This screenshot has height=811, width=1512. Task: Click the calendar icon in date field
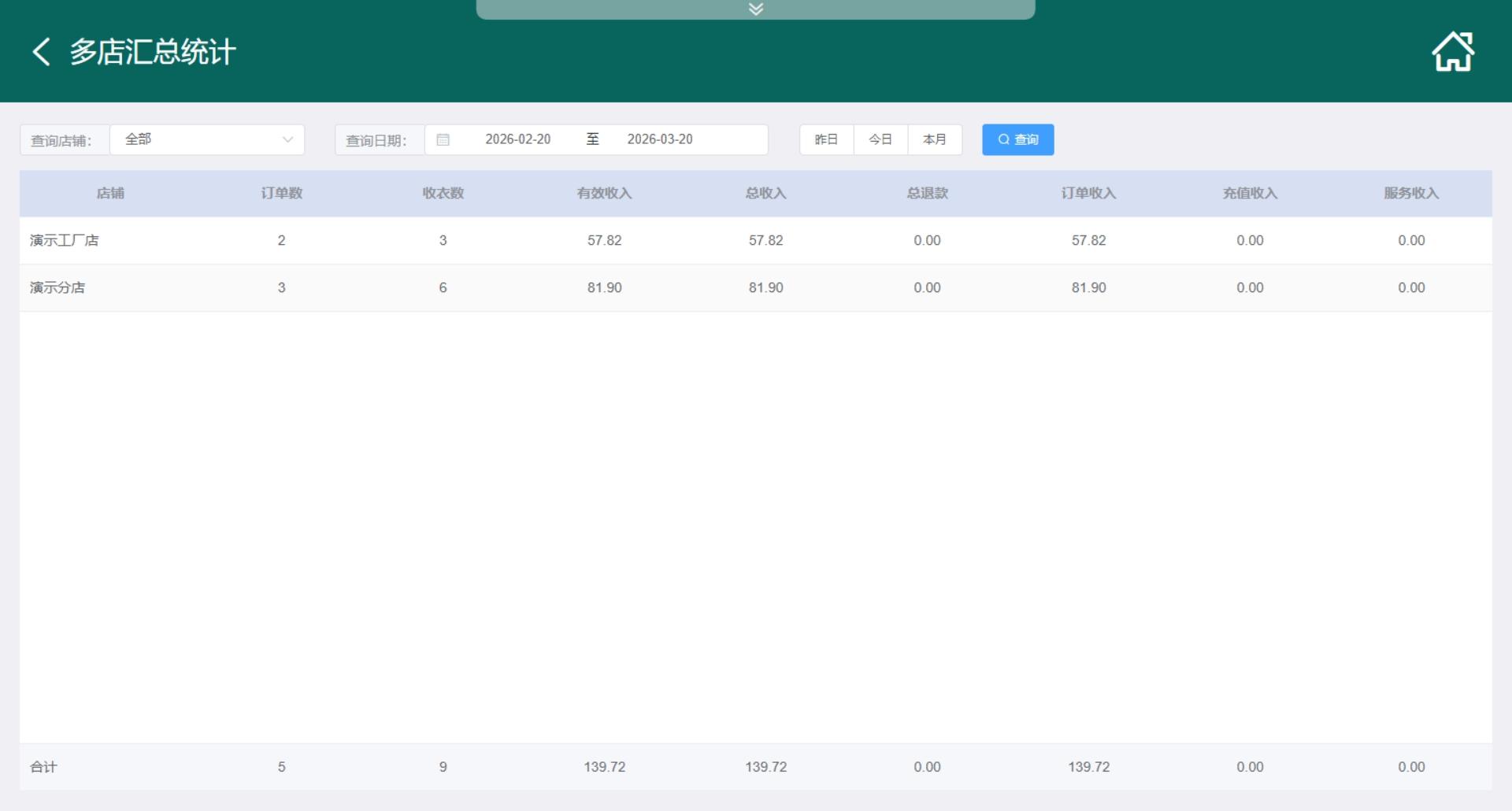pos(443,139)
